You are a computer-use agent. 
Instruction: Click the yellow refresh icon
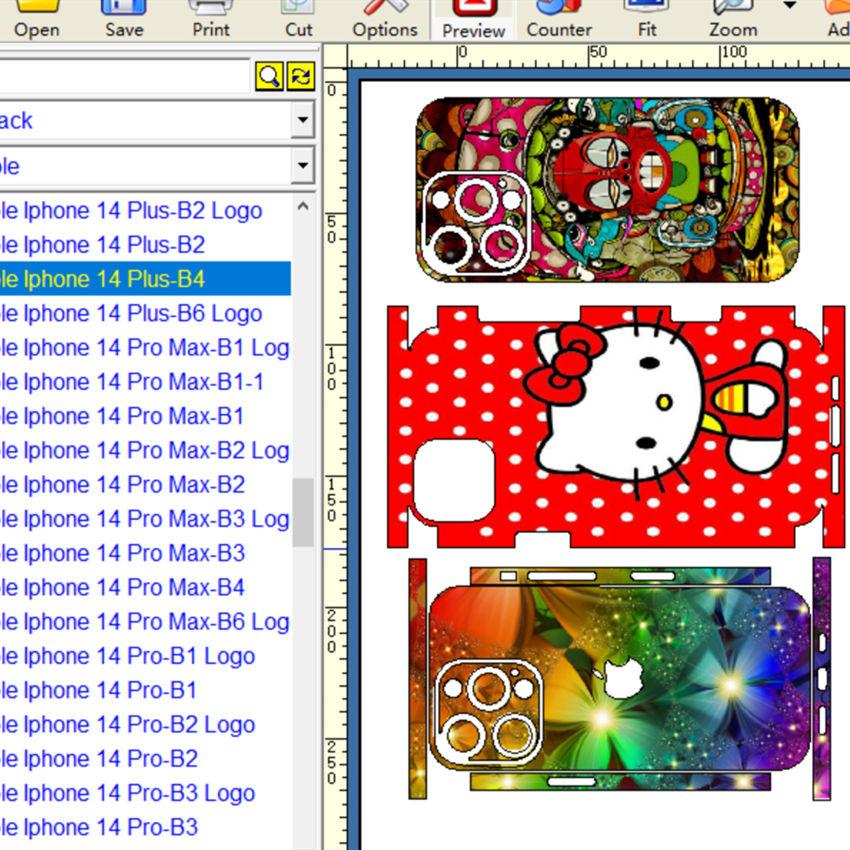click(x=301, y=76)
